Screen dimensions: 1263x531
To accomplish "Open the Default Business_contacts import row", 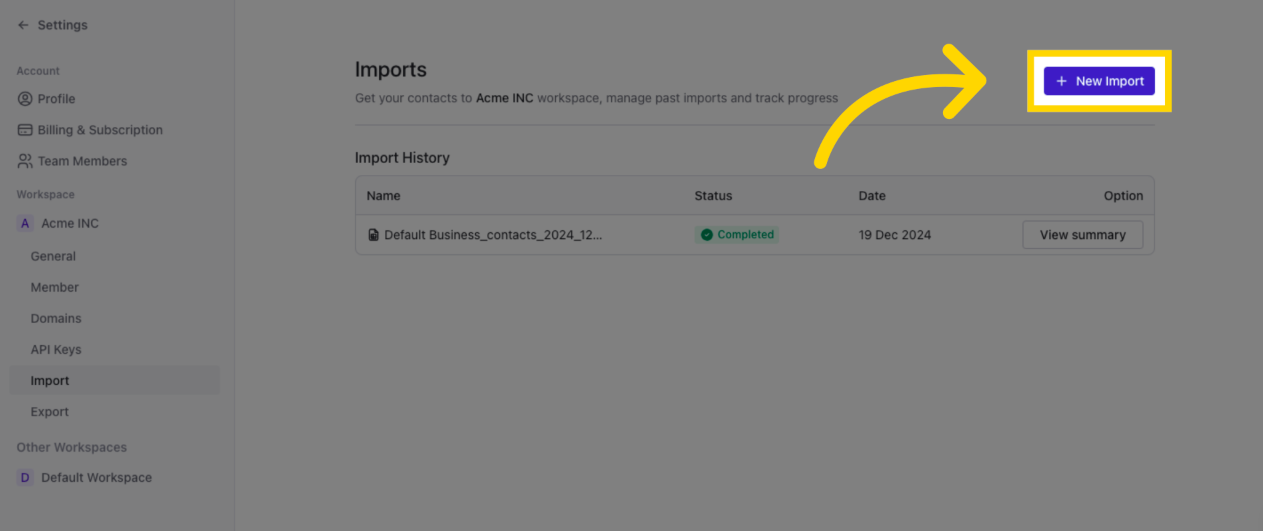I will [493, 235].
